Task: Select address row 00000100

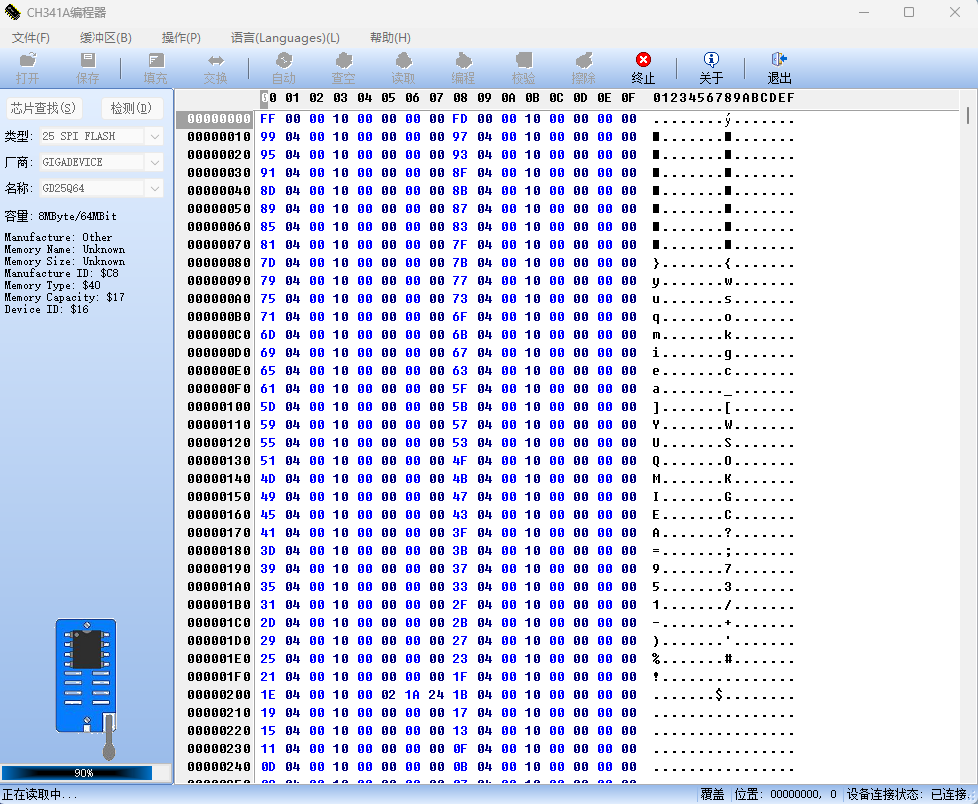Action: click(219, 407)
